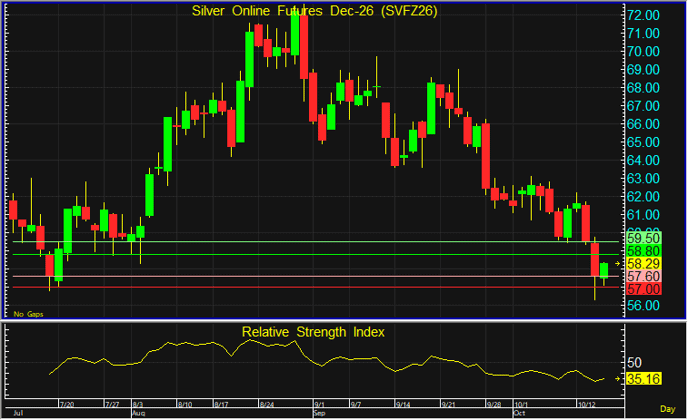
Task: Click the 8/3 date label
Action: coord(138,404)
